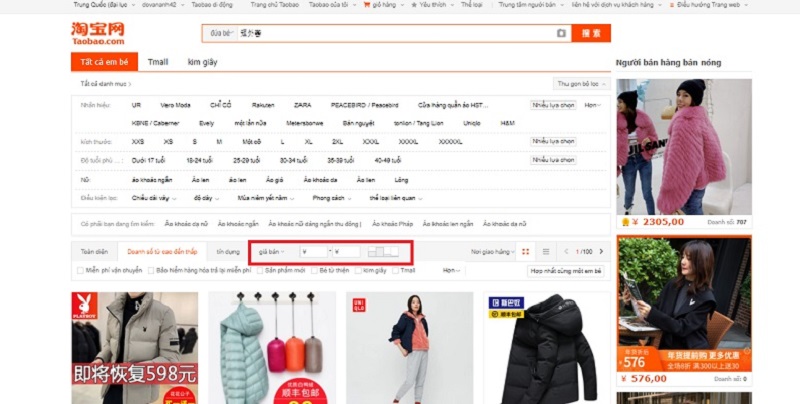Select age '25-29 tuổi' filter

(246, 160)
